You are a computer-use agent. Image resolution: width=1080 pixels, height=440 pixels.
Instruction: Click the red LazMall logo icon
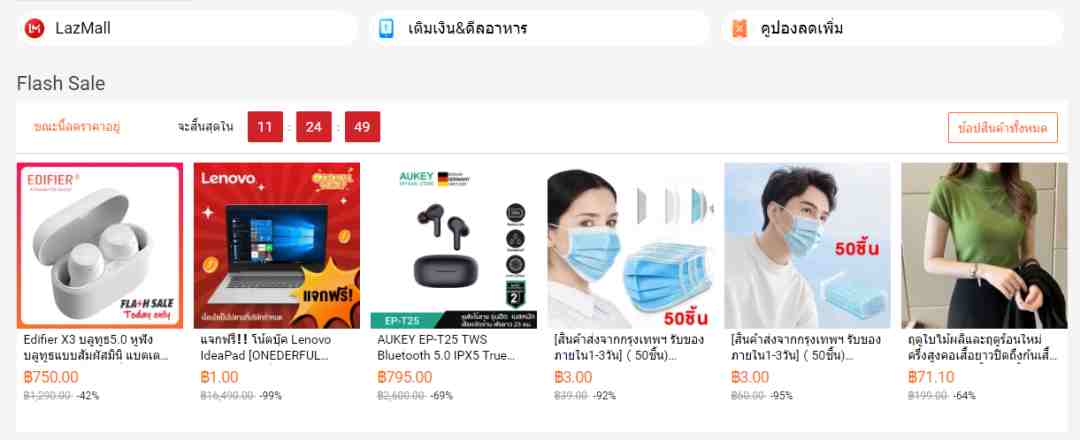[x=34, y=28]
